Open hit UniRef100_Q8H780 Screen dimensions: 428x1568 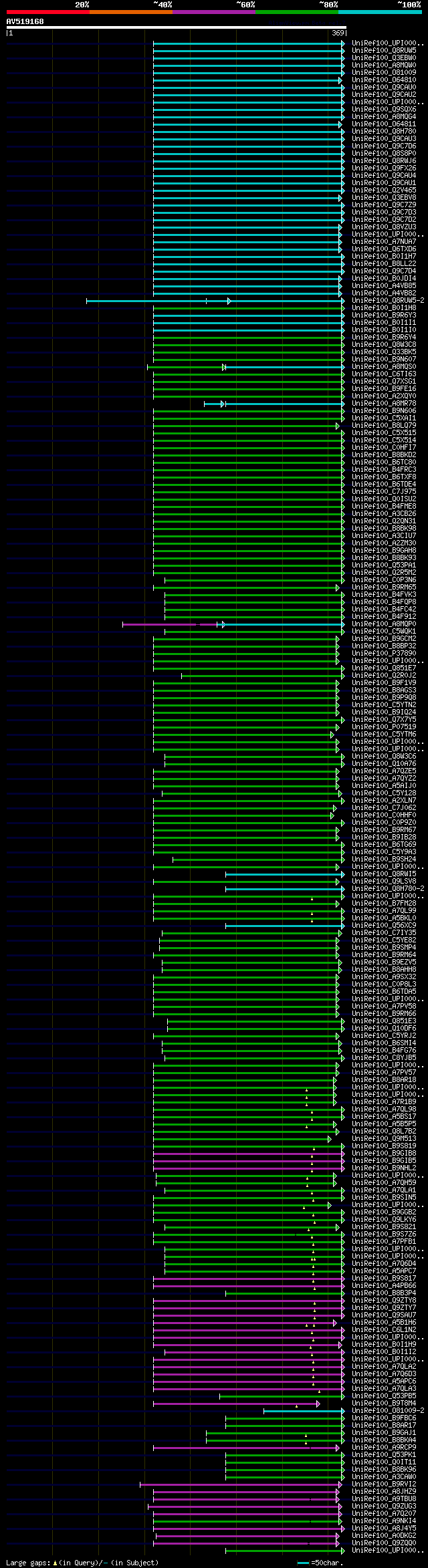pos(384,131)
